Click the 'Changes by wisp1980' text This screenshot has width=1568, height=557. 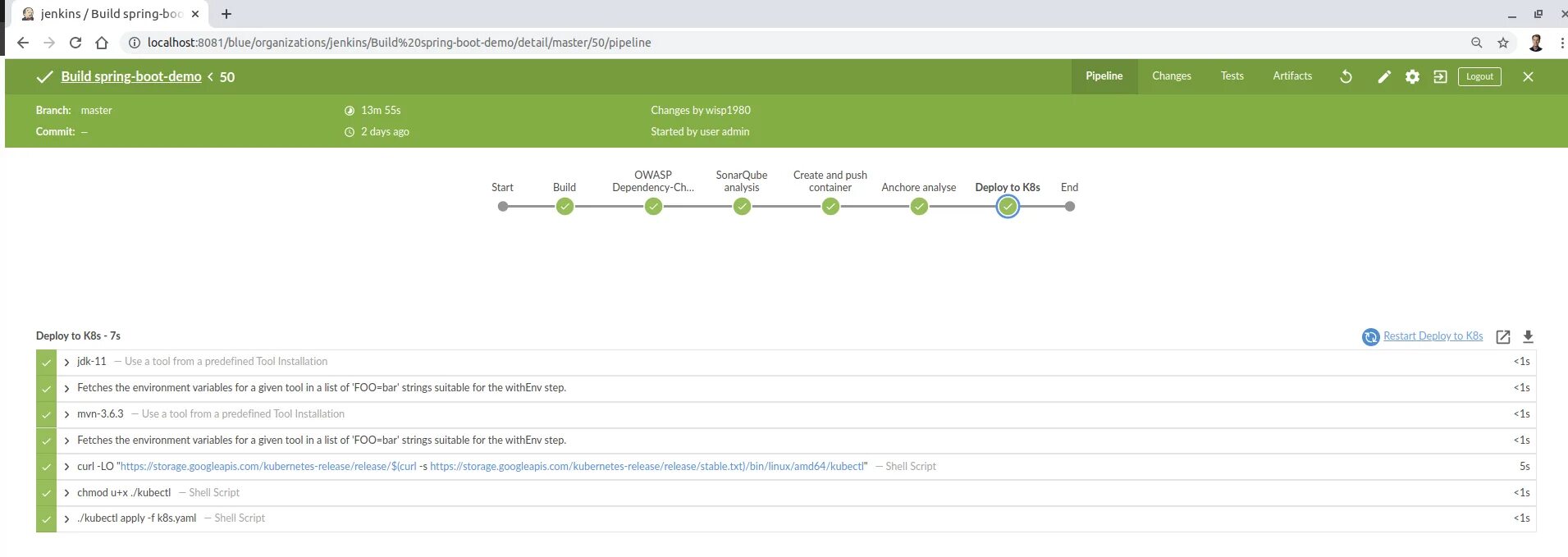tap(701, 110)
